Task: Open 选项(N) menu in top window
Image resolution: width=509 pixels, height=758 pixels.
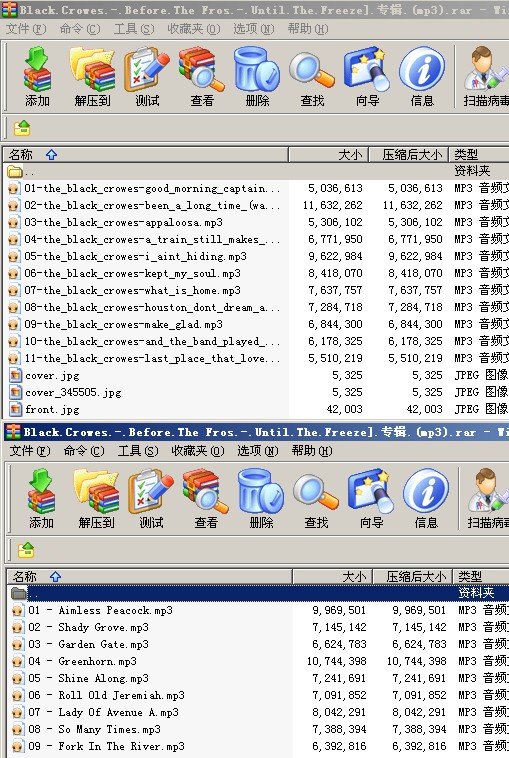Action: pyautogui.click(x=254, y=29)
